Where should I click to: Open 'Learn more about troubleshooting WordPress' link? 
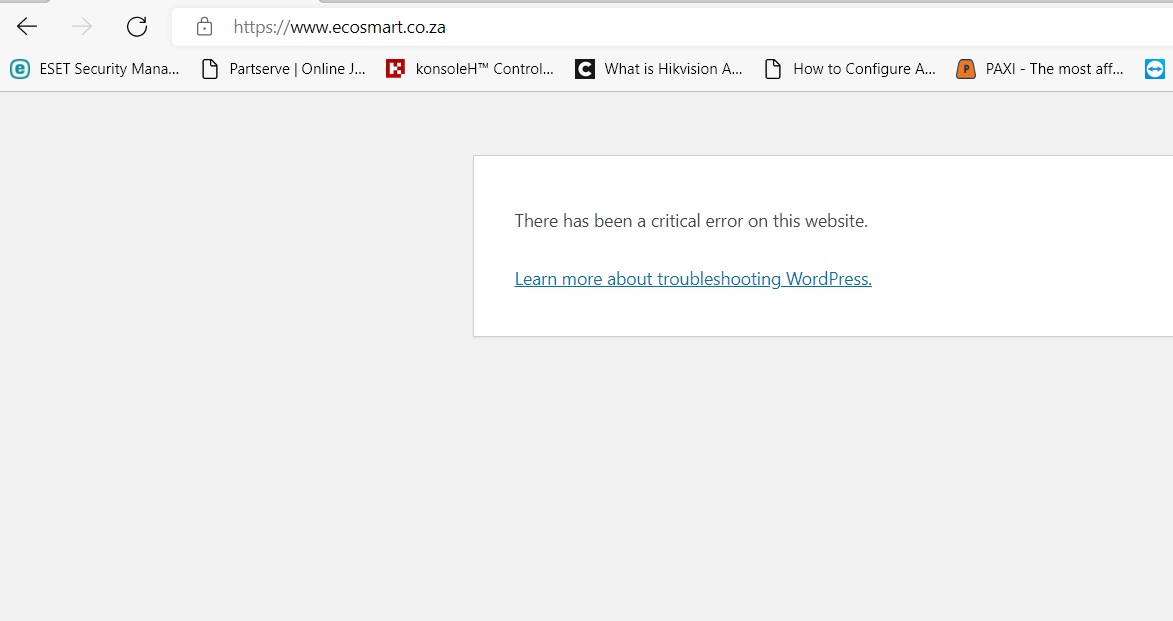point(693,279)
